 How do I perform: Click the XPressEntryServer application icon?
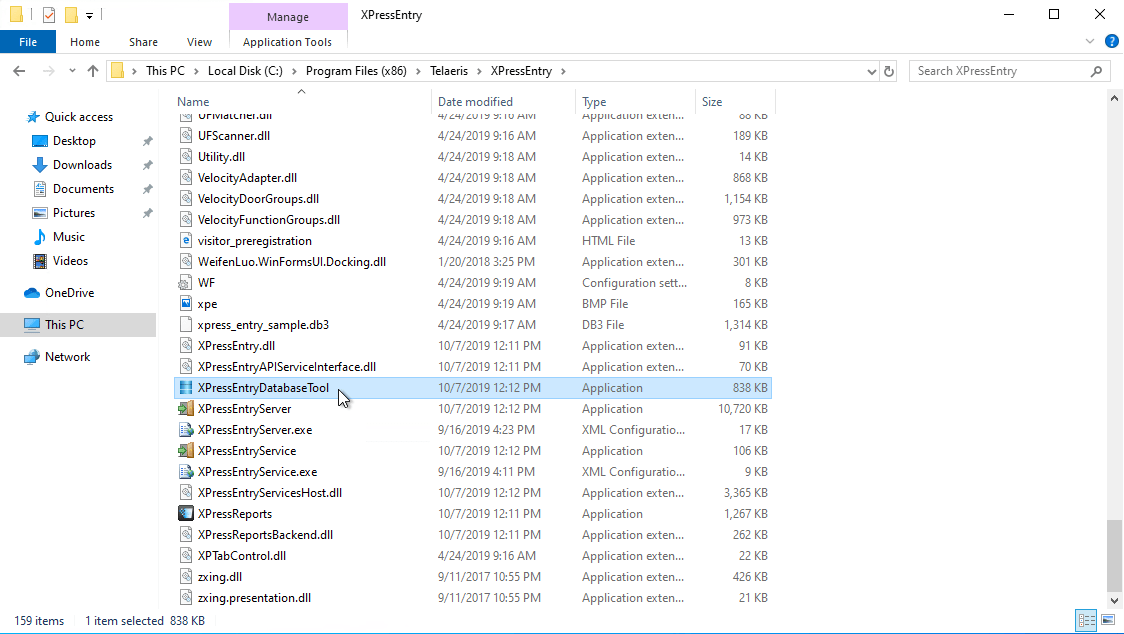click(186, 409)
